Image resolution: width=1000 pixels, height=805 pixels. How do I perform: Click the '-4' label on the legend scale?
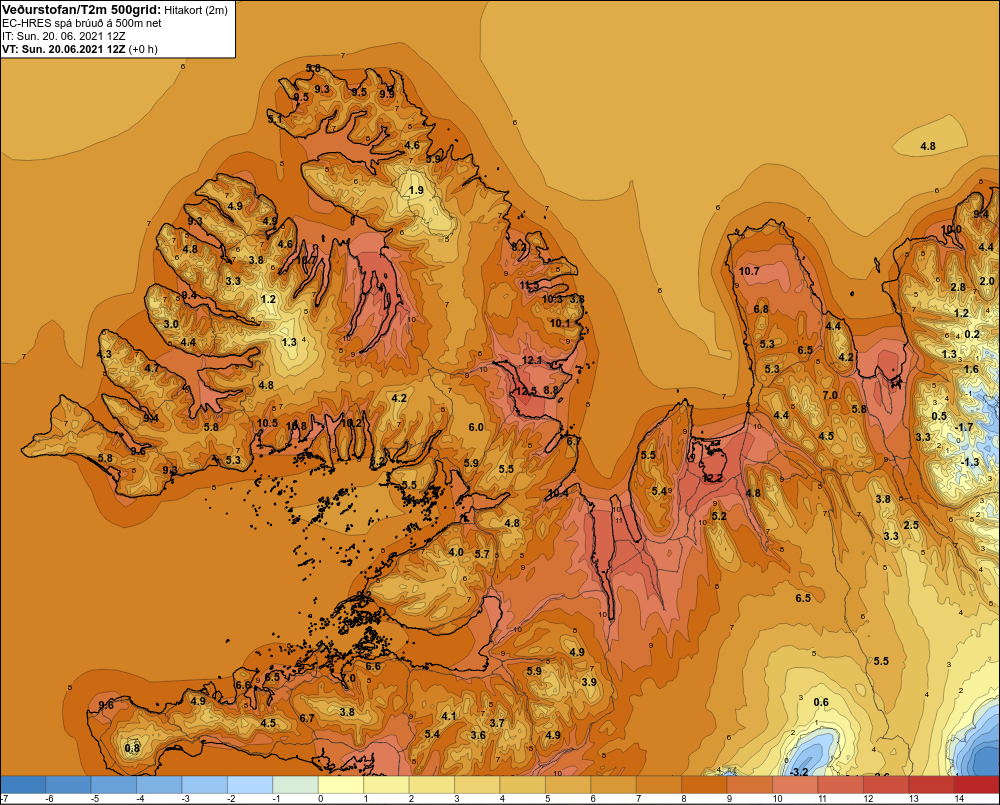140,799
